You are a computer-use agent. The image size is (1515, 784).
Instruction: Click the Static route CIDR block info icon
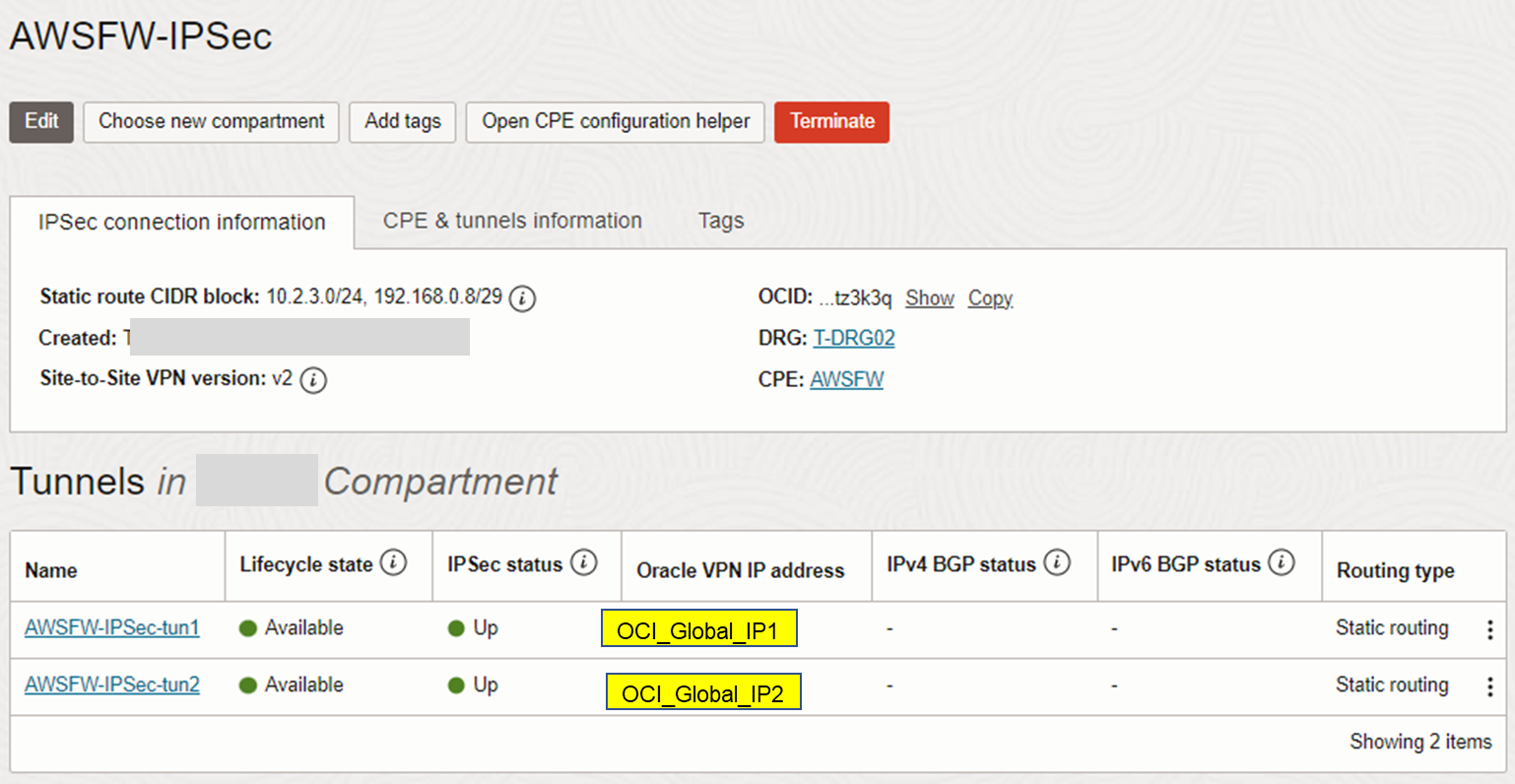(521, 297)
